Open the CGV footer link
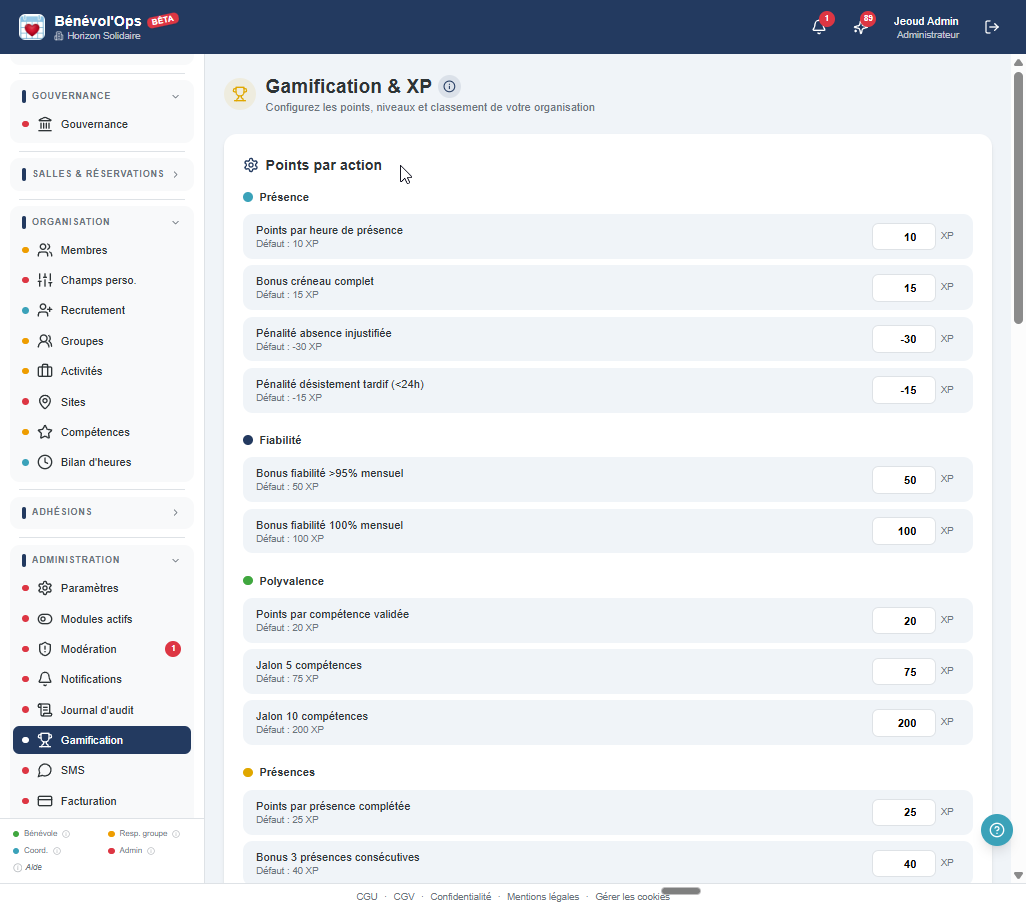The width and height of the screenshot is (1026, 910). coord(404,896)
